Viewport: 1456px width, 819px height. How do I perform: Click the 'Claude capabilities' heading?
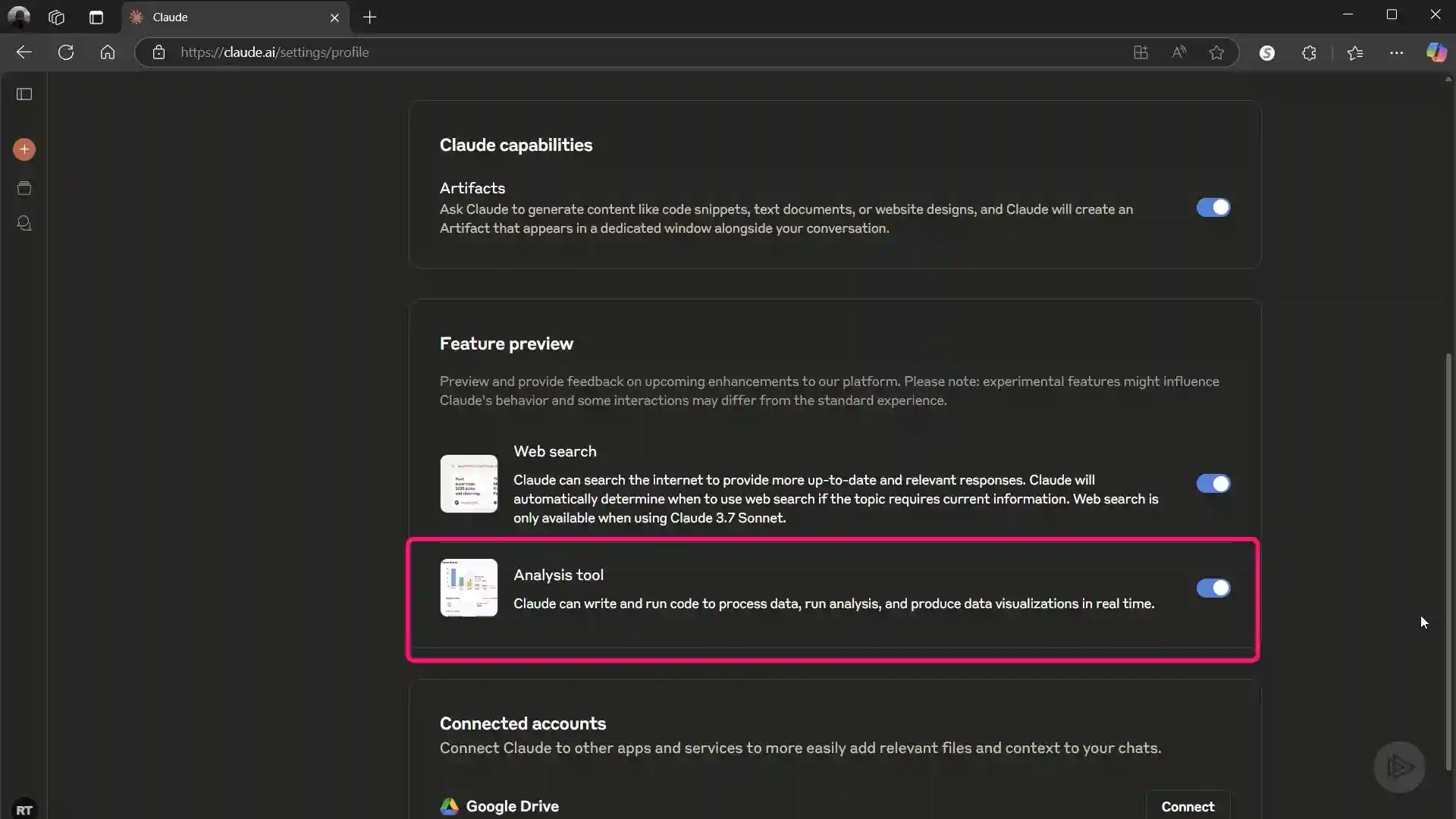516,145
